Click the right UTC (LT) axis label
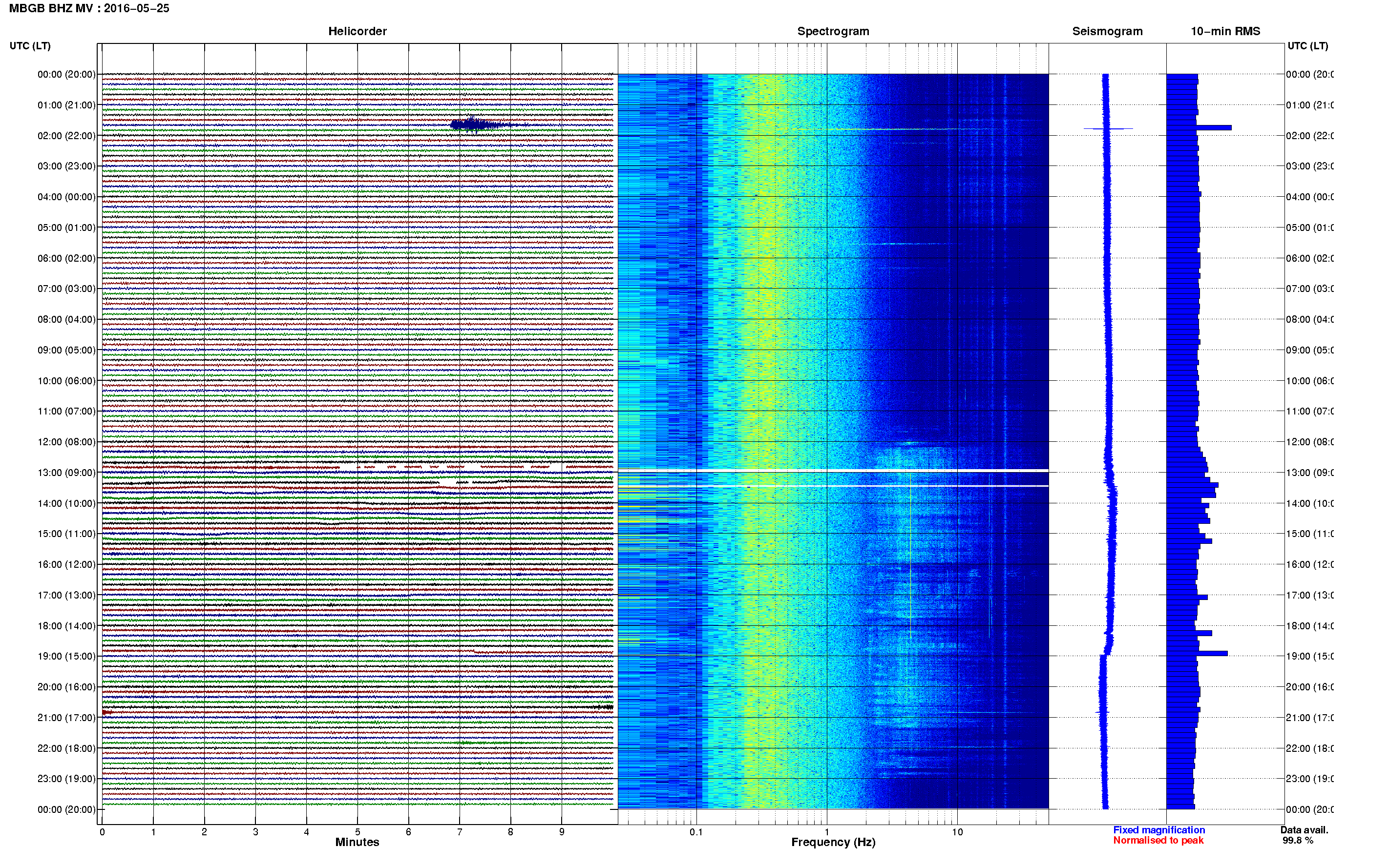This screenshot has height=868, width=1389. pos(1307,46)
